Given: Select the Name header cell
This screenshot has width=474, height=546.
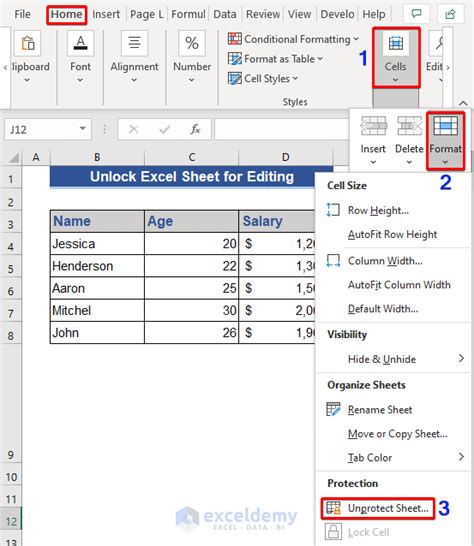Looking at the screenshot, I should (97, 221).
